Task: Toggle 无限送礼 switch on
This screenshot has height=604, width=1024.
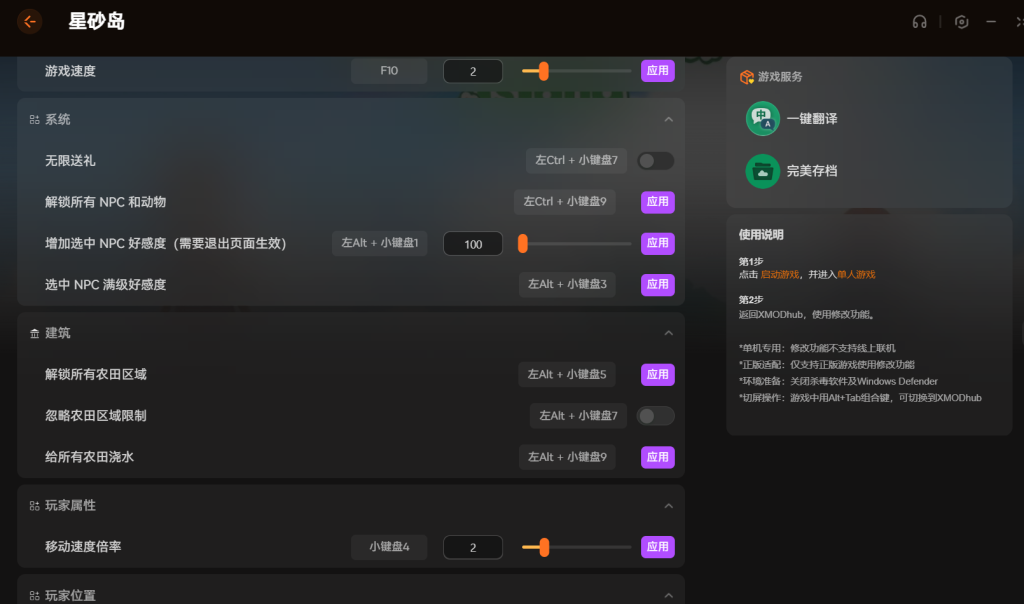Action: point(656,160)
